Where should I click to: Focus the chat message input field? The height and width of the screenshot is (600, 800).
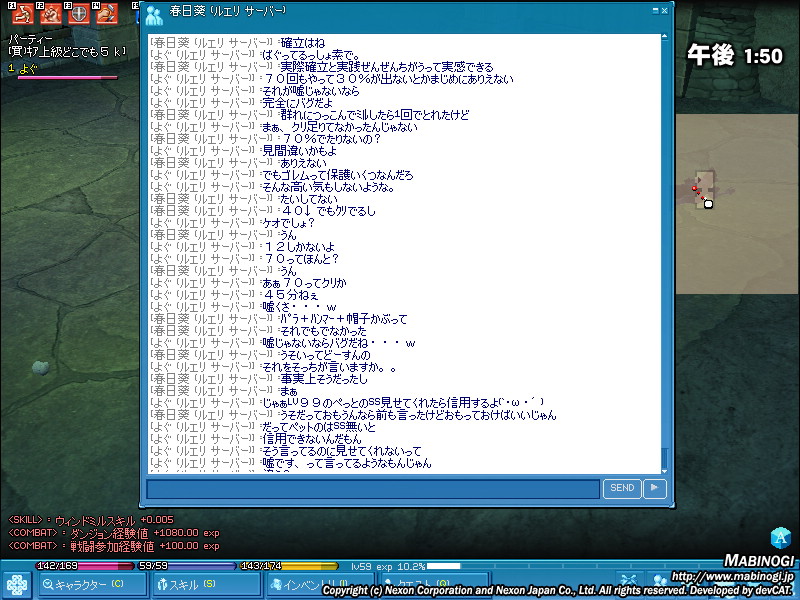(x=373, y=489)
